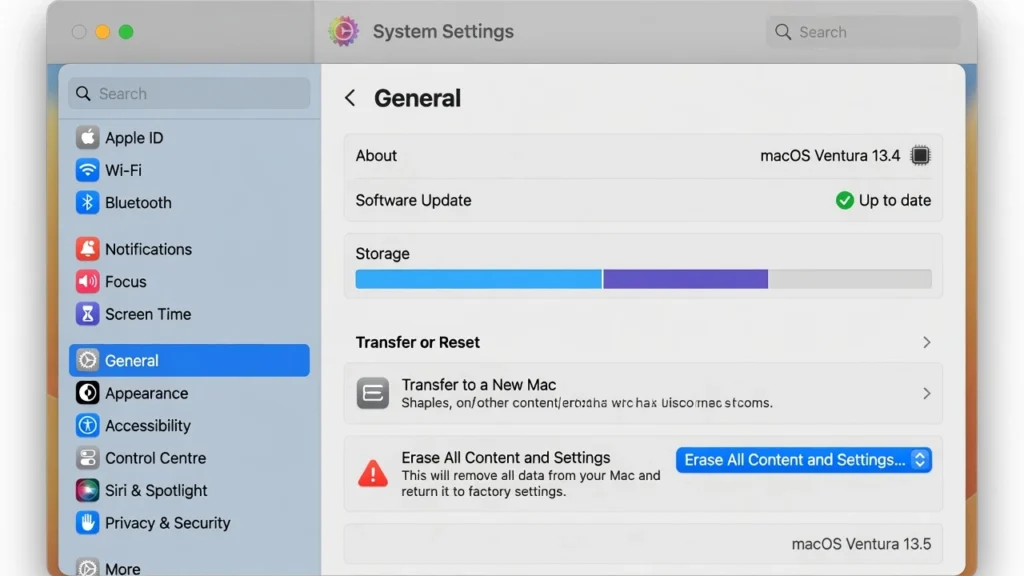This screenshot has width=1024, height=576.
Task: Click the magnifier icon in sidebar search
Action: 84,93
